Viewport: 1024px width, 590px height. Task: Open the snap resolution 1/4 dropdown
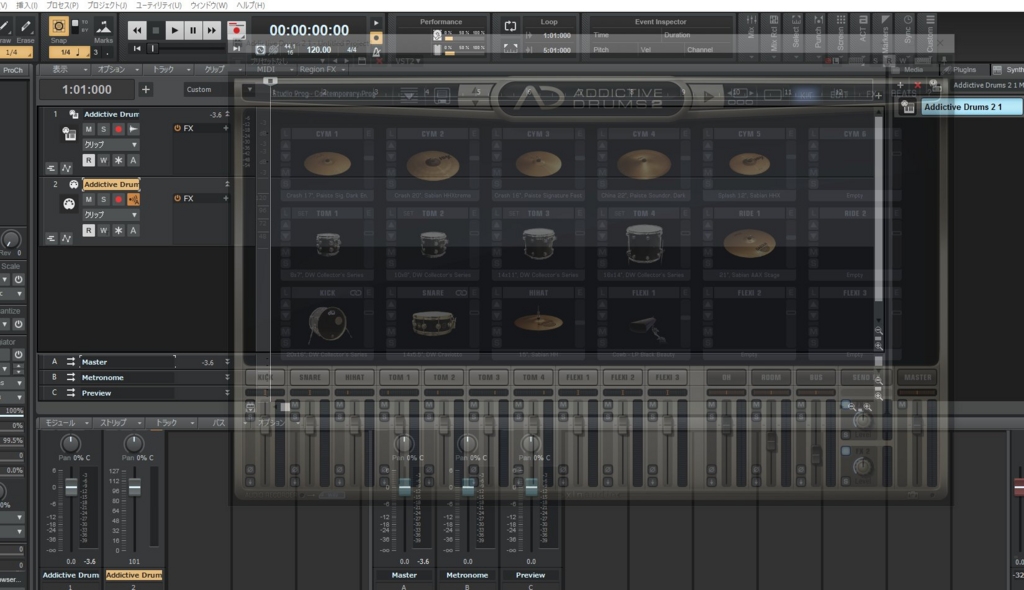point(70,52)
